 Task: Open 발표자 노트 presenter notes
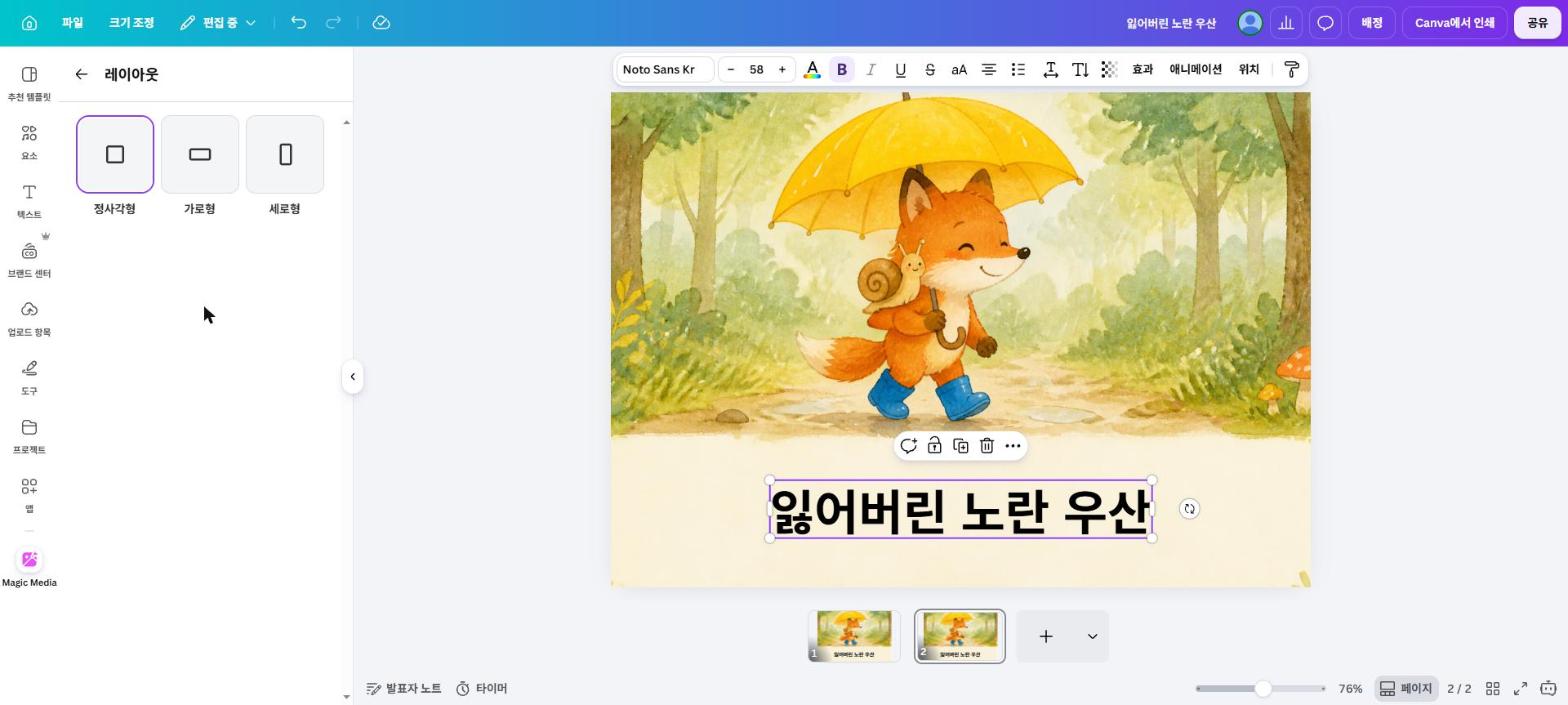[x=404, y=688]
